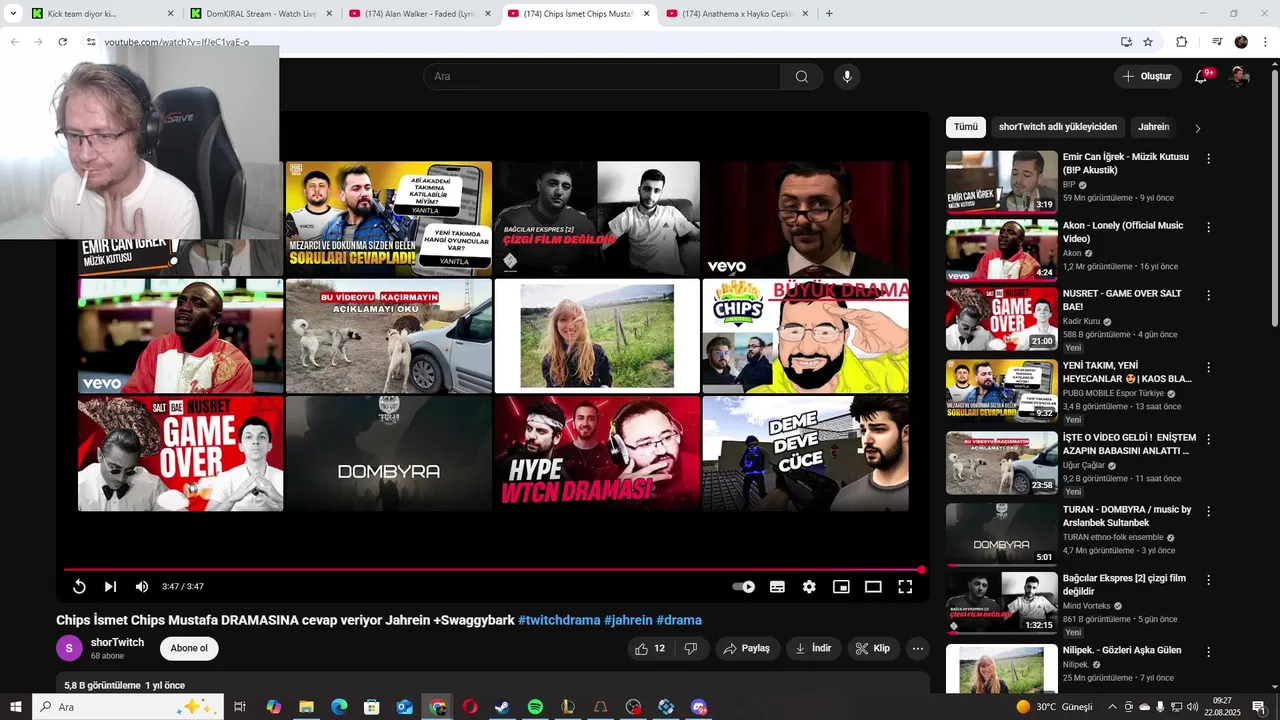1280x720 pixels.
Task: Open Steam from the taskbar
Action: point(502,707)
